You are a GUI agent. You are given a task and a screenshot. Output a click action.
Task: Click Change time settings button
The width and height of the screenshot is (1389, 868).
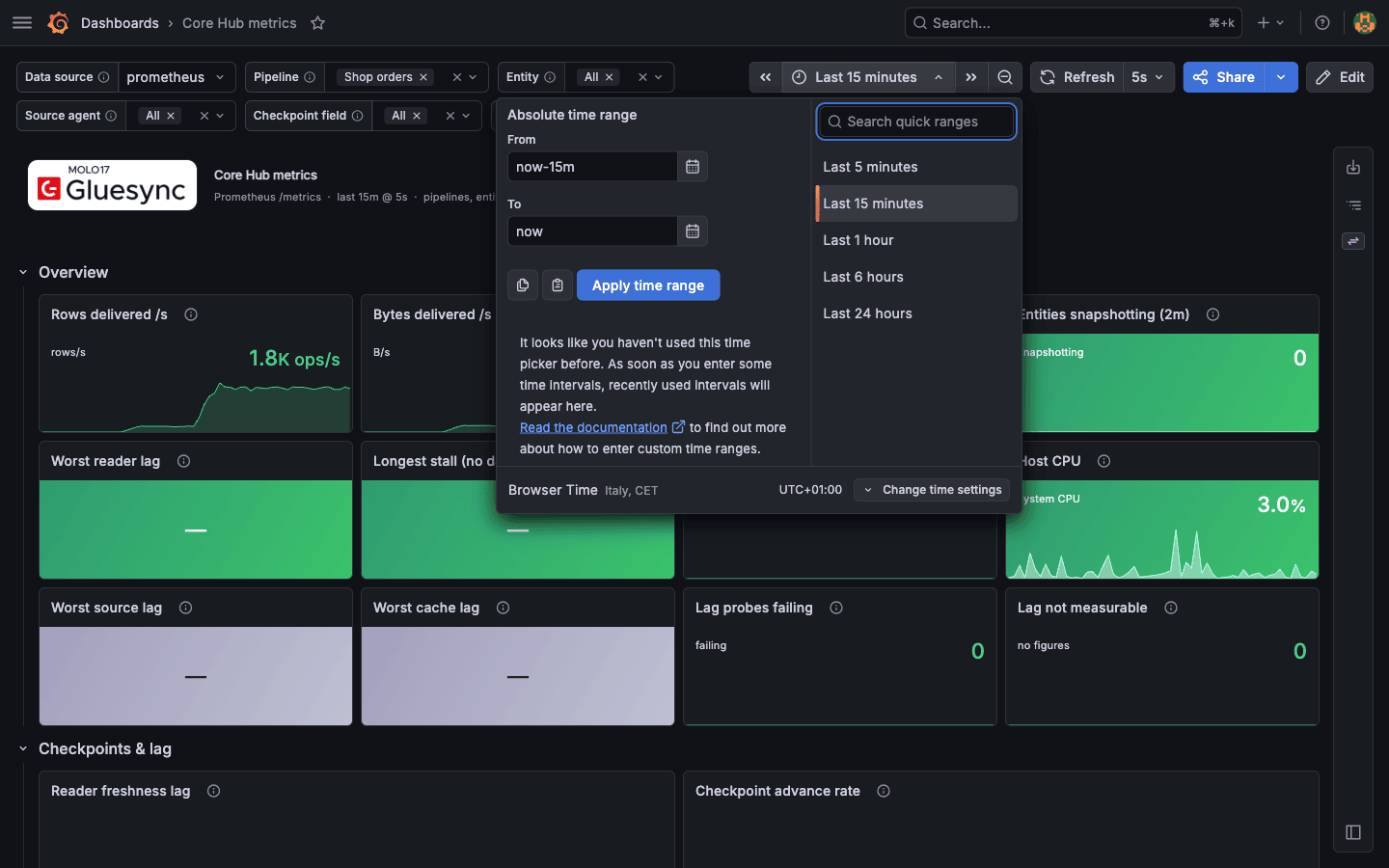click(932, 490)
